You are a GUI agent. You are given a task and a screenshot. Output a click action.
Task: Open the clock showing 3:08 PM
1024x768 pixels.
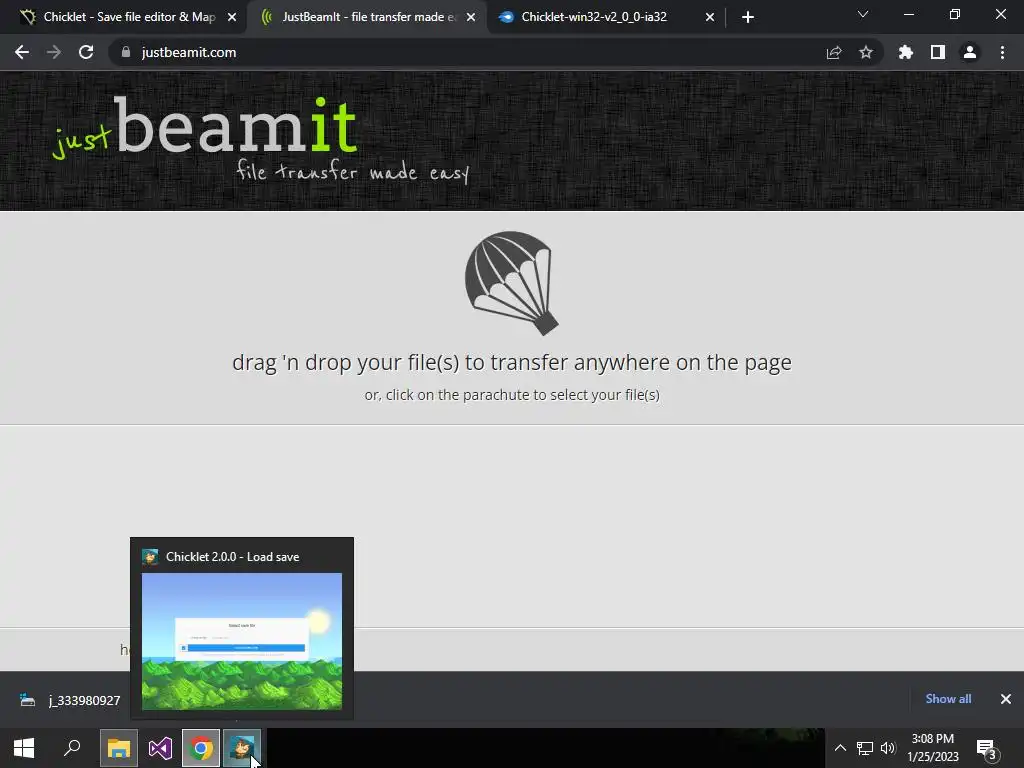click(x=933, y=748)
